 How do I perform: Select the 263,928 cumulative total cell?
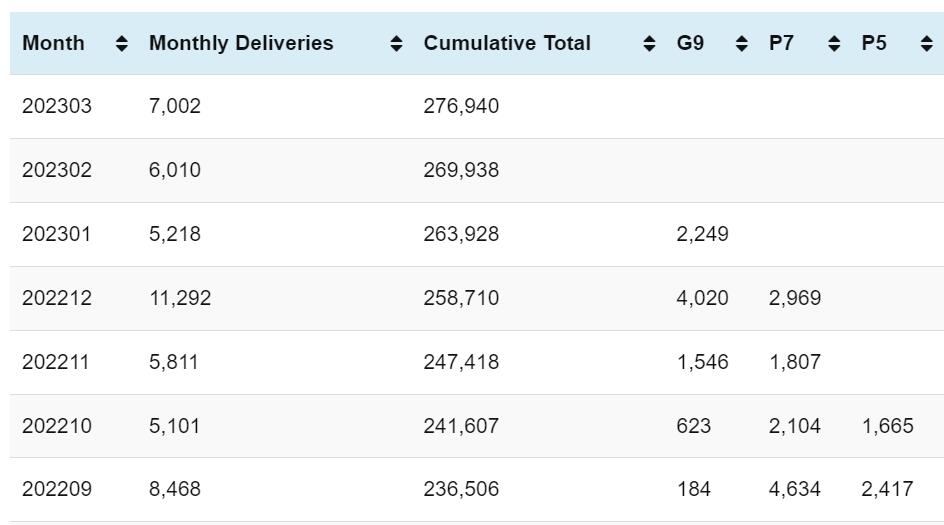tap(461, 234)
